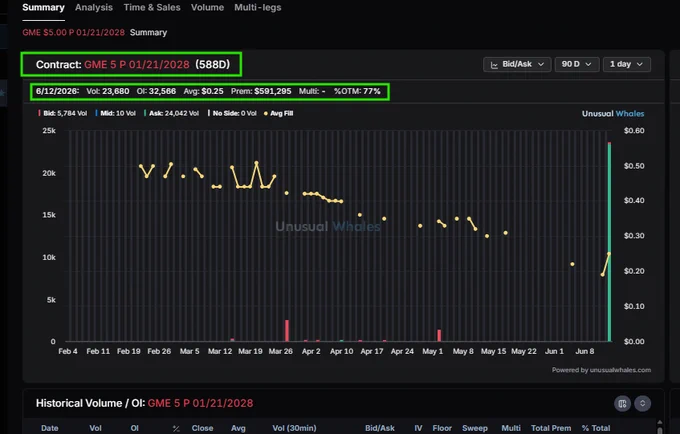Click the table scrollbar up arrow
Image resolution: width=680 pixels, height=434 pixels.
(x=660, y=422)
